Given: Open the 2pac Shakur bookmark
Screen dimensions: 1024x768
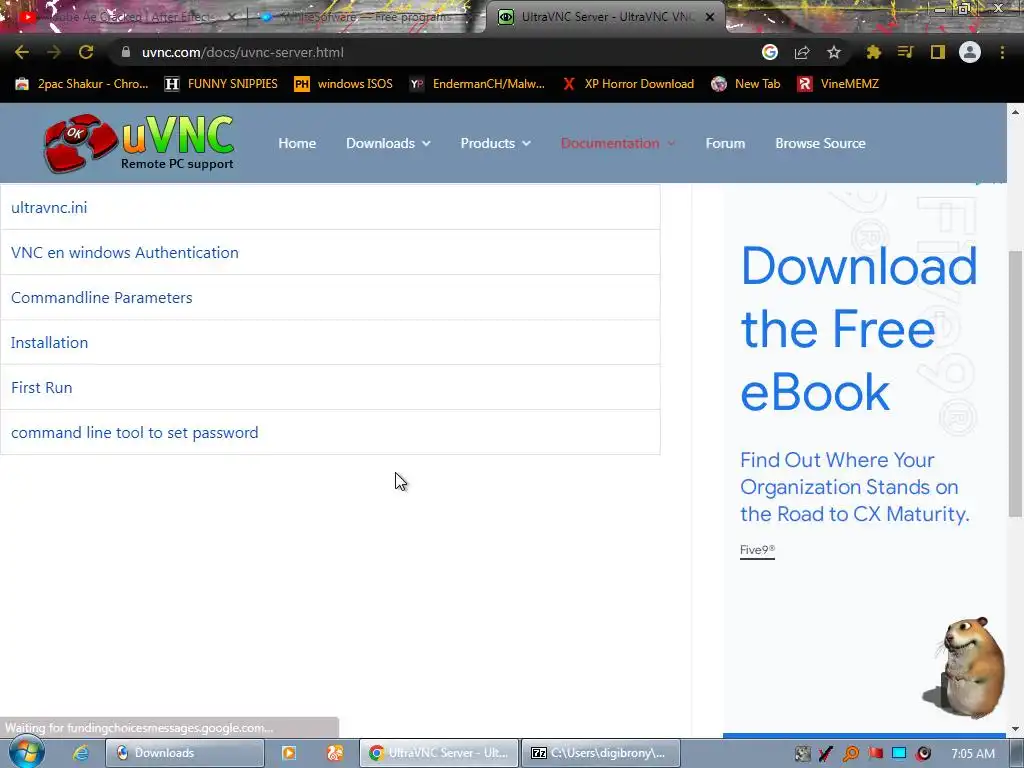Looking at the screenshot, I should tap(82, 84).
